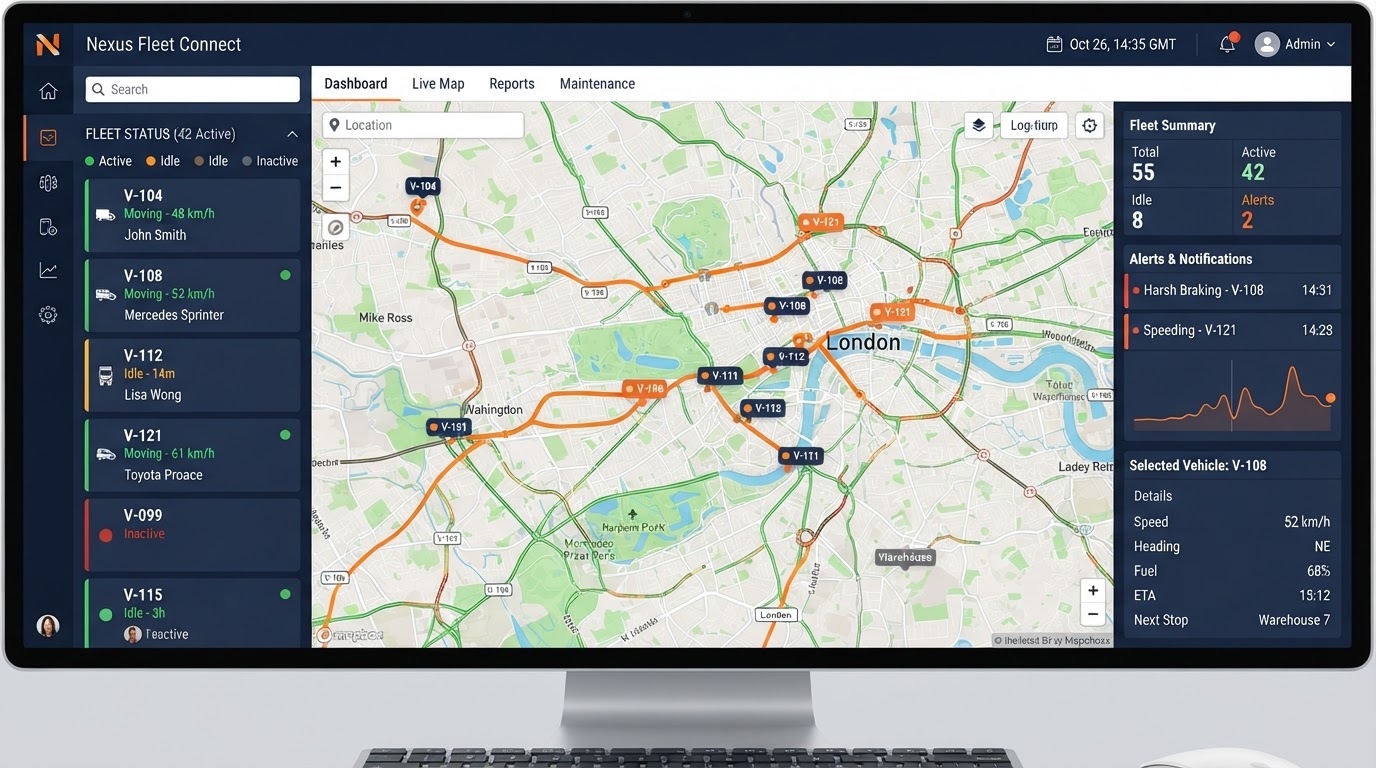Click the Oct 26, 14:35 GMT date text
The height and width of the screenshot is (768, 1376).
(1122, 44)
